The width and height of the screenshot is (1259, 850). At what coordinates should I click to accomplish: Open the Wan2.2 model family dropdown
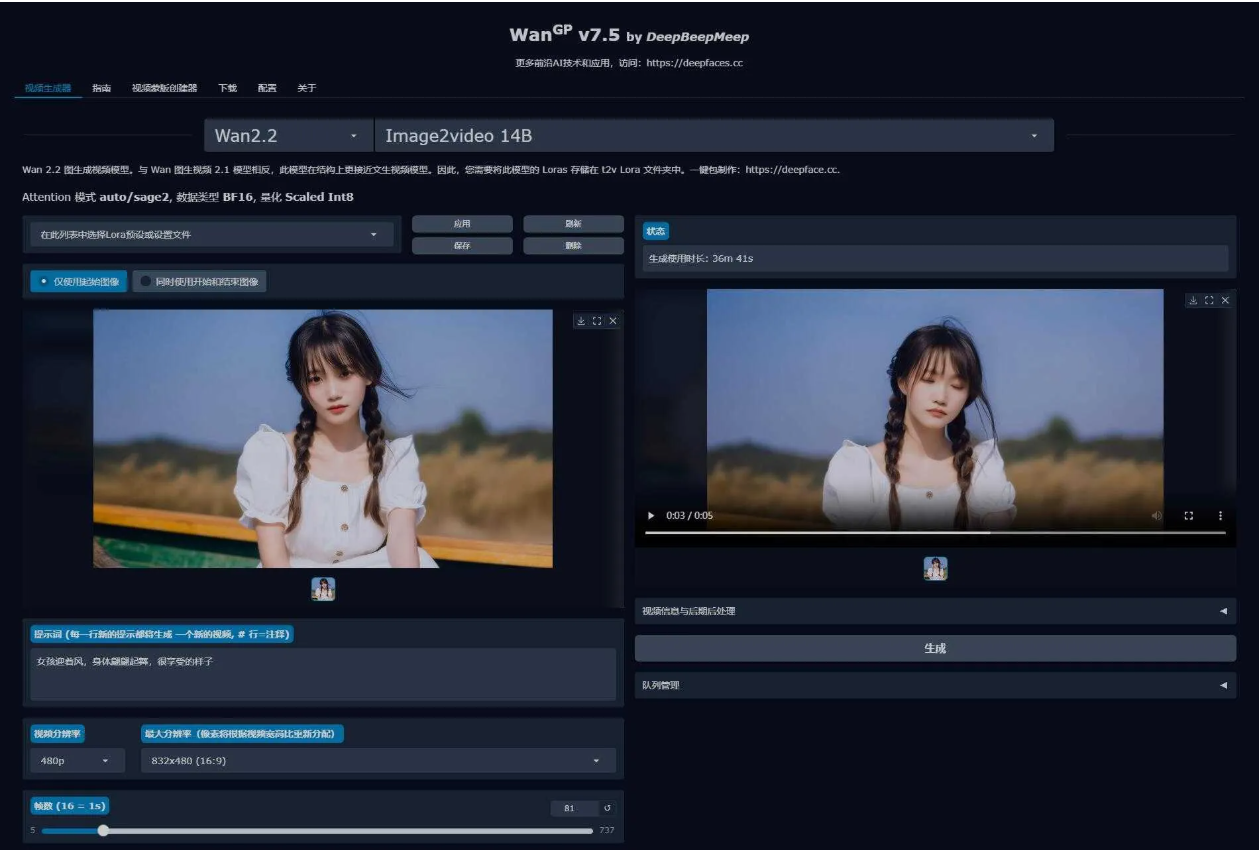287,136
